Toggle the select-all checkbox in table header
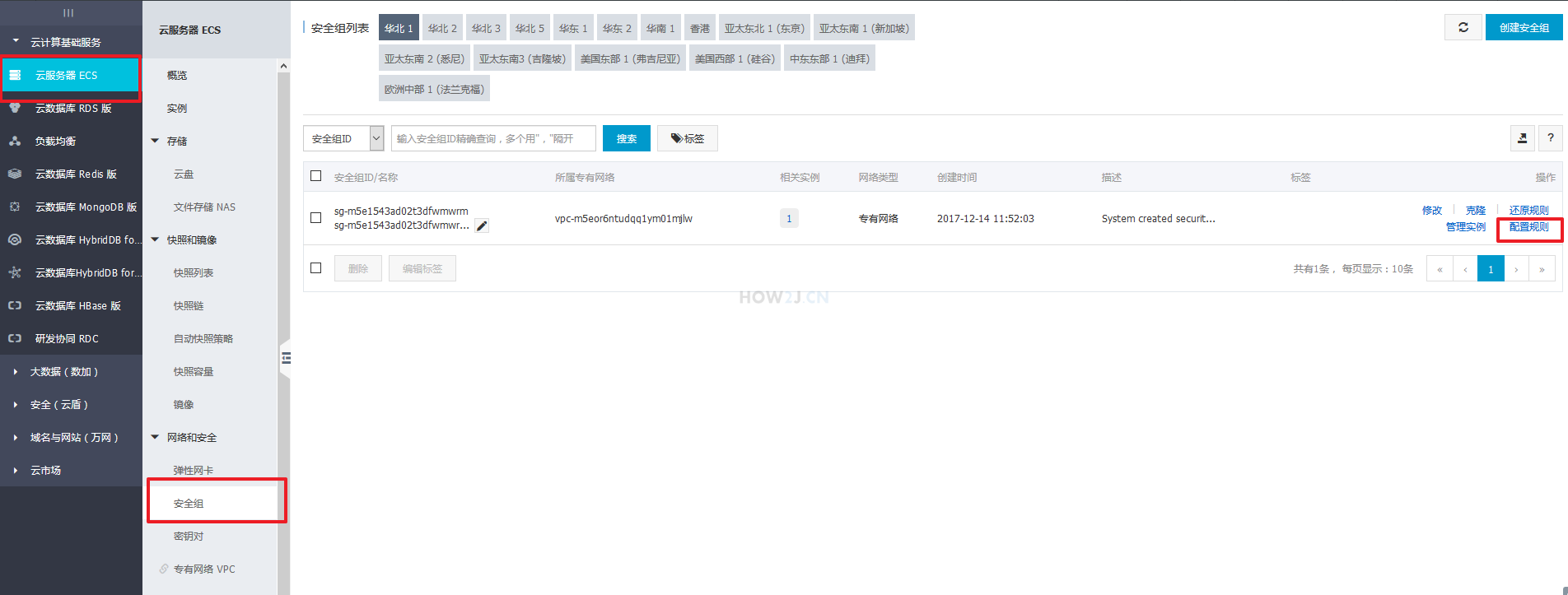Screen dimensions: 1568x595 (315, 176)
